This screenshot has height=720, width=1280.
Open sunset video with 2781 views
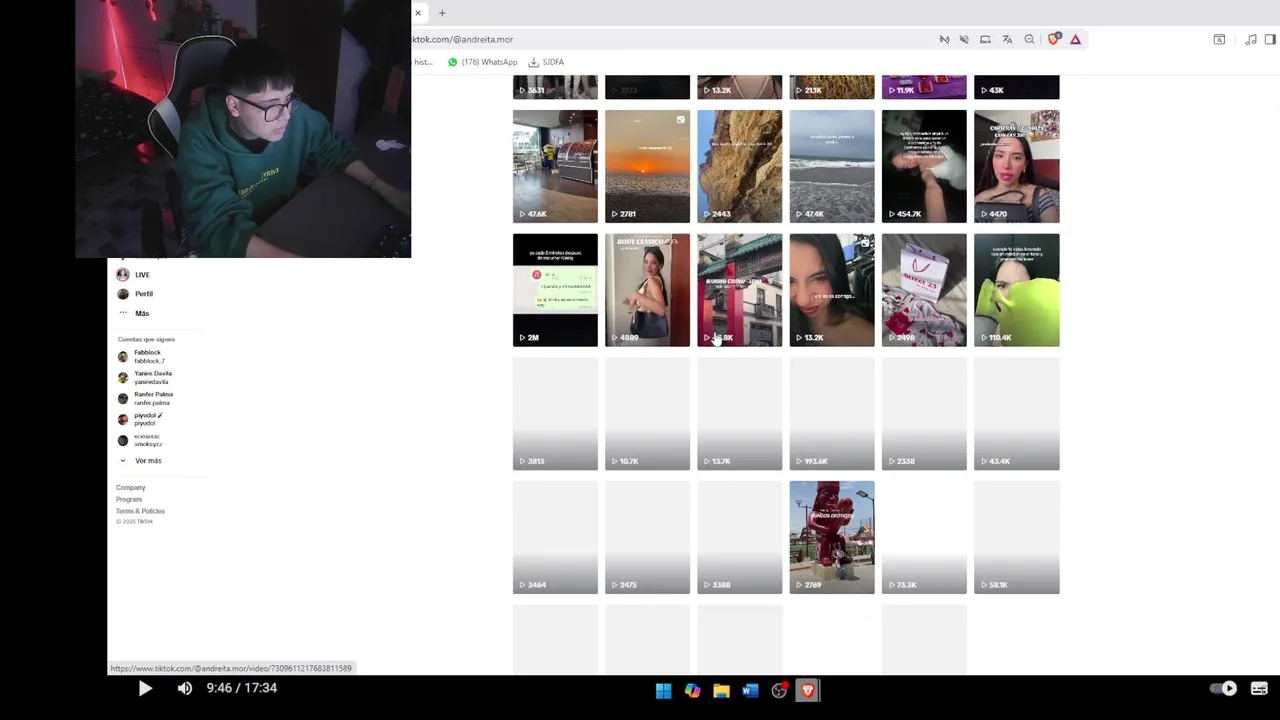coord(647,166)
